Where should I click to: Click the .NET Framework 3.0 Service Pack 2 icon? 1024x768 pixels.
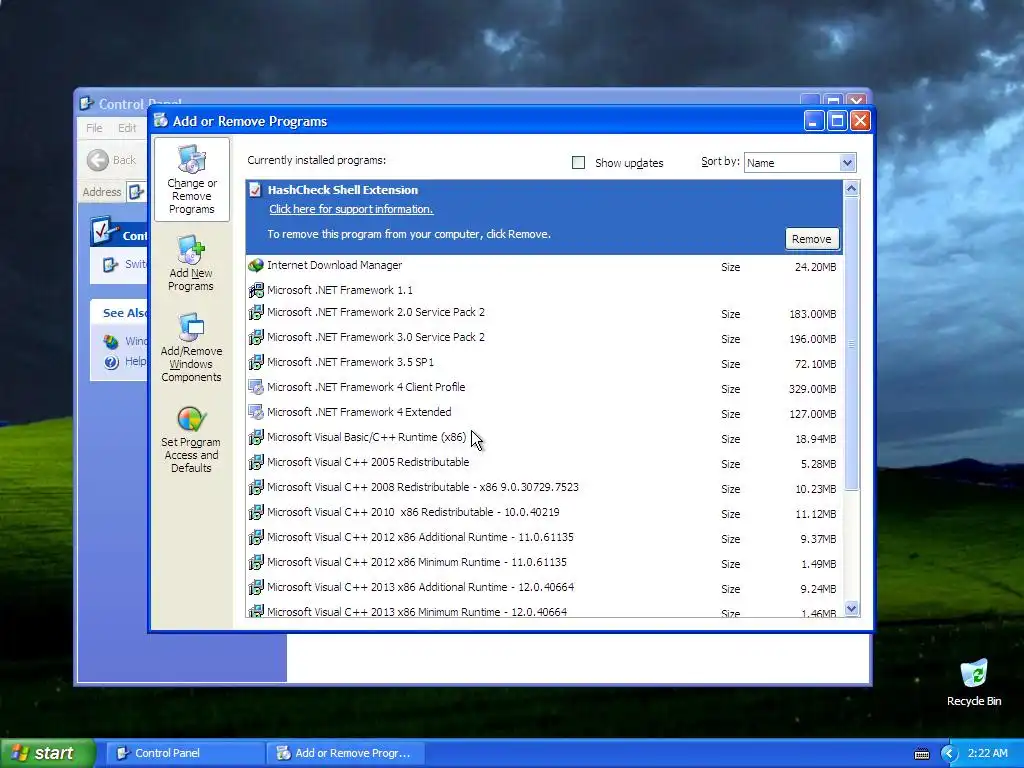(x=255, y=338)
